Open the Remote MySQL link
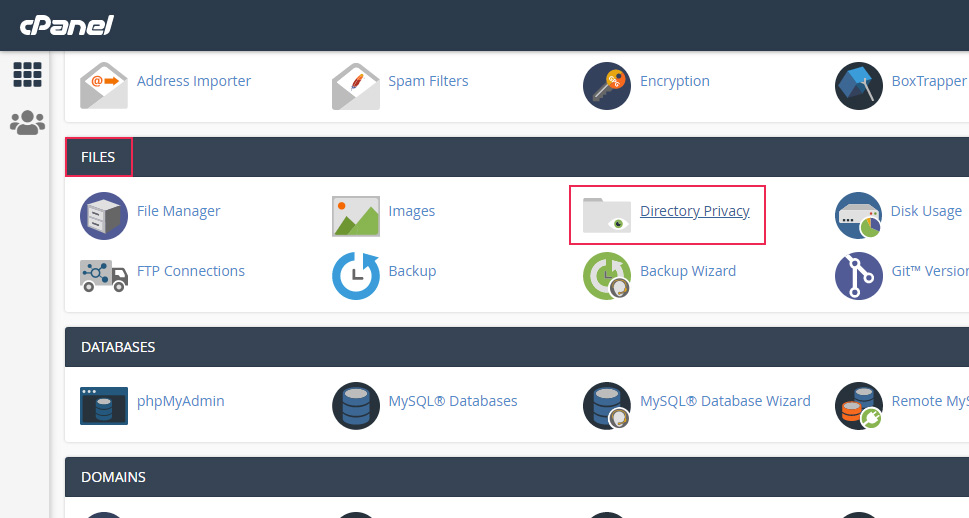 click(930, 401)
